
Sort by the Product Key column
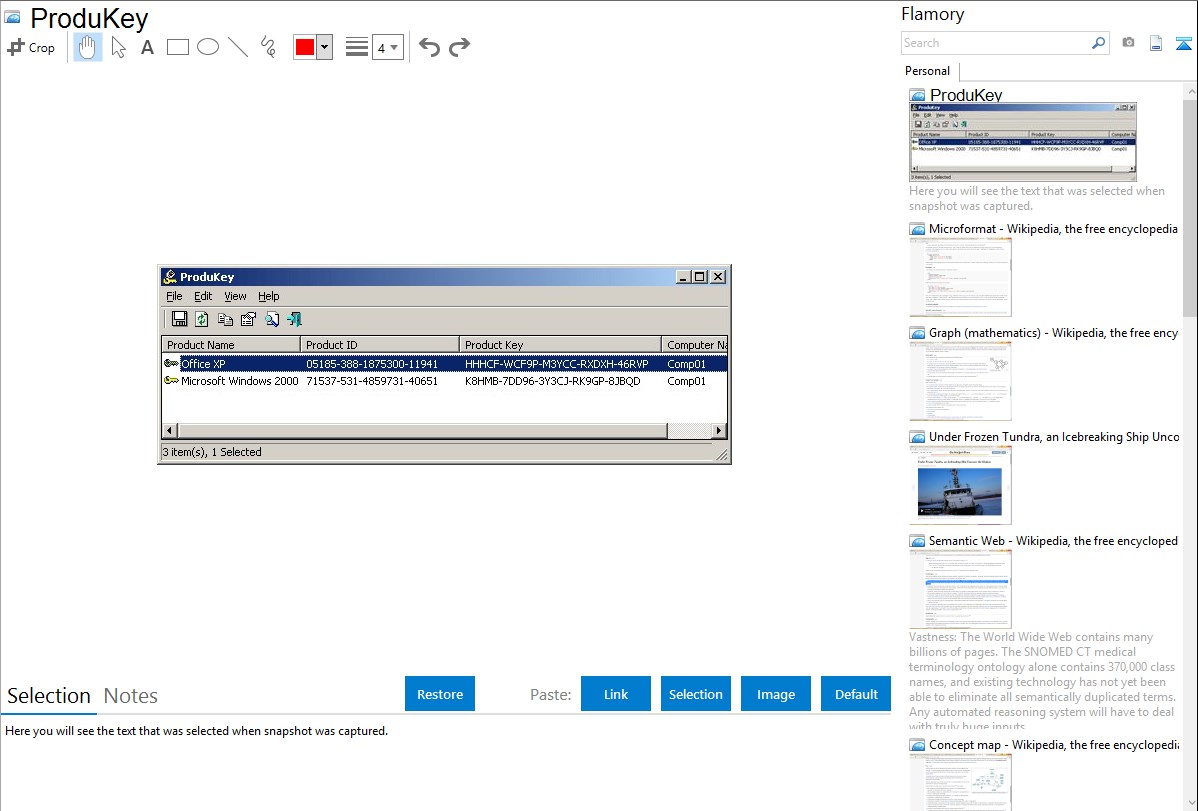(x=560, y=345)
